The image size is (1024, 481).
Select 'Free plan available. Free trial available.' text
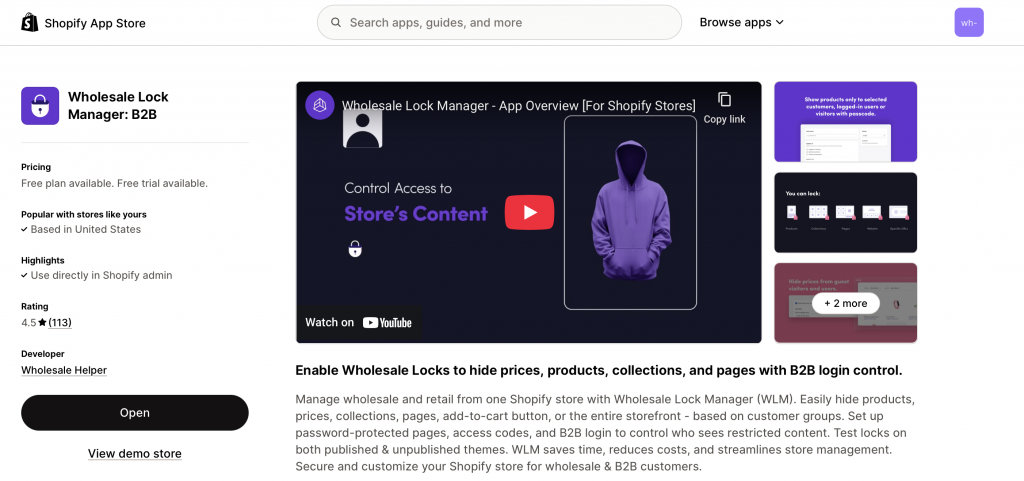click(114, 183)
